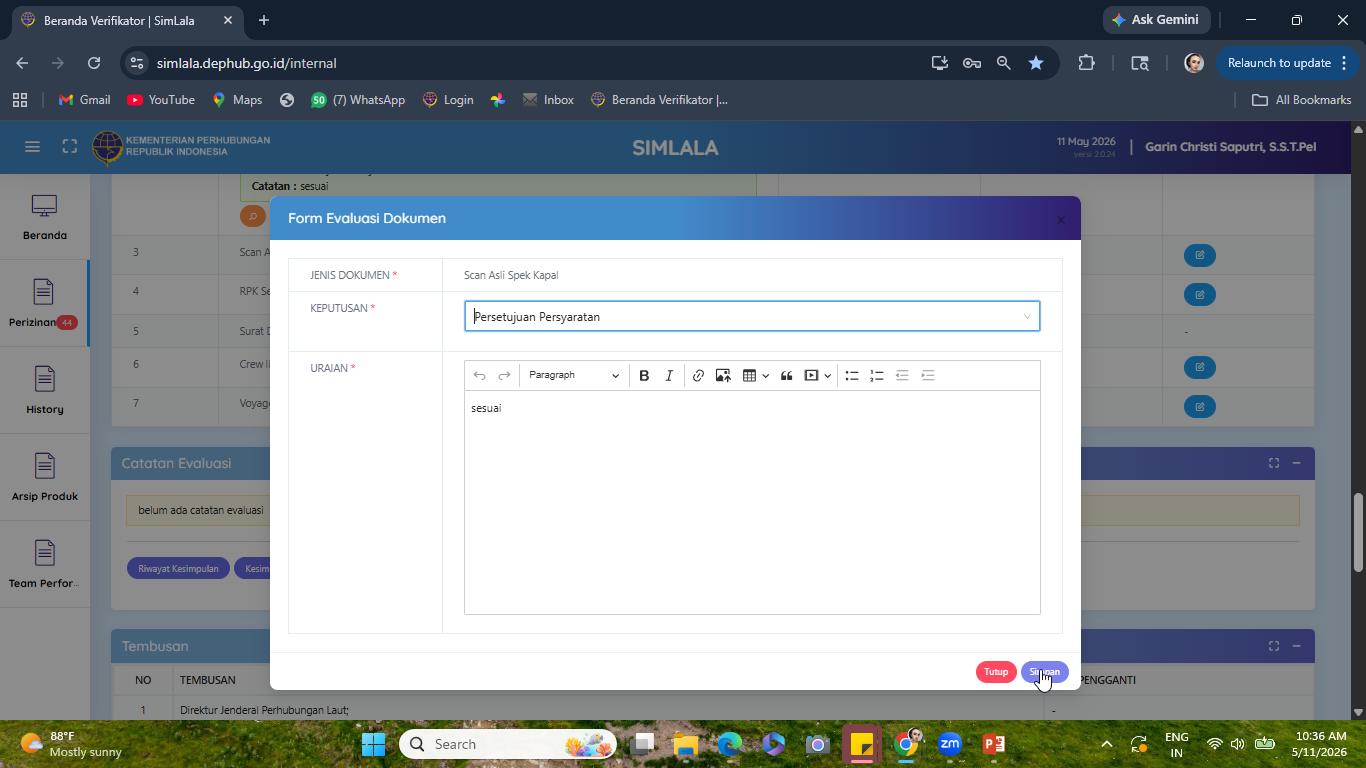Open File Explorer from the taskbar

(685, 744)
